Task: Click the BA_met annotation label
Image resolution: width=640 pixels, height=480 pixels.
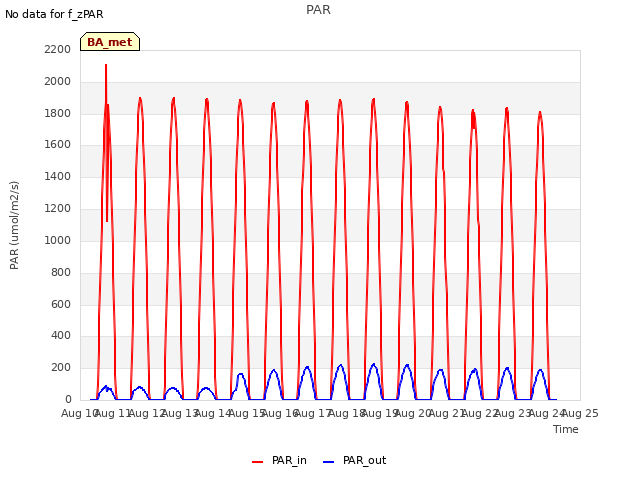Action: coord(110,42)
